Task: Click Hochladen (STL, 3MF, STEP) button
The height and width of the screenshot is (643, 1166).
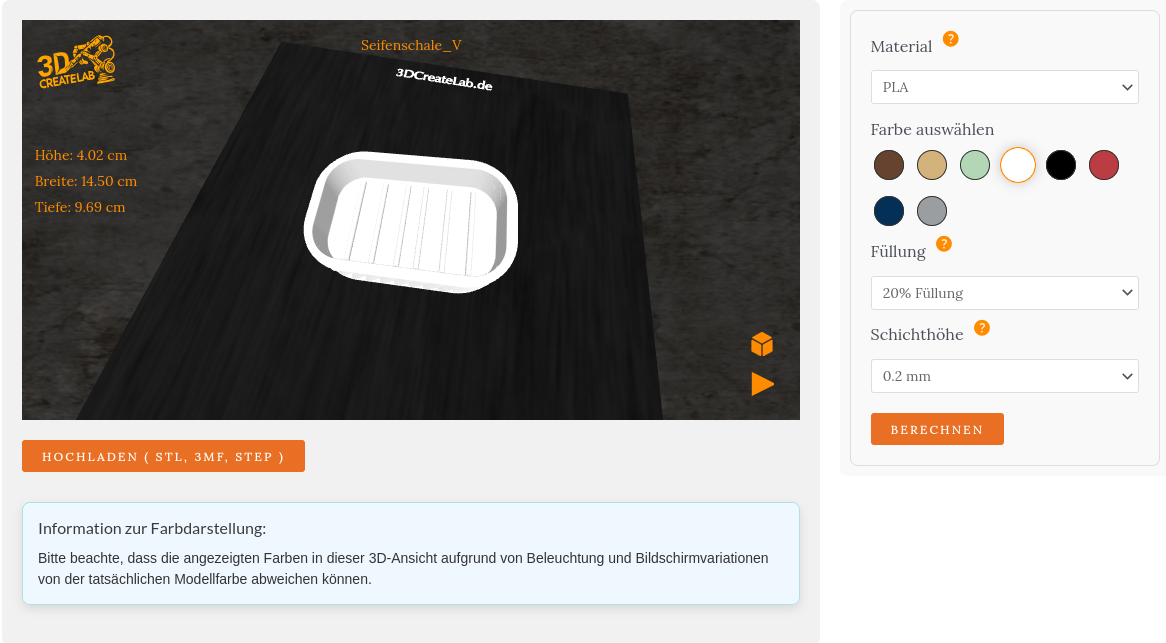Action: tap(163, 456)
